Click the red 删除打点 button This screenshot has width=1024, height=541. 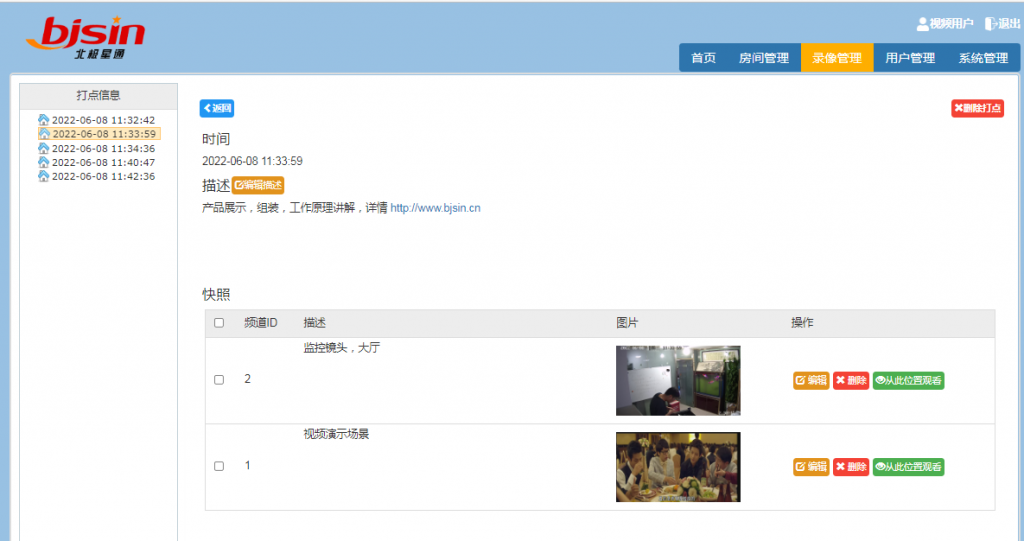click(978, 108)
